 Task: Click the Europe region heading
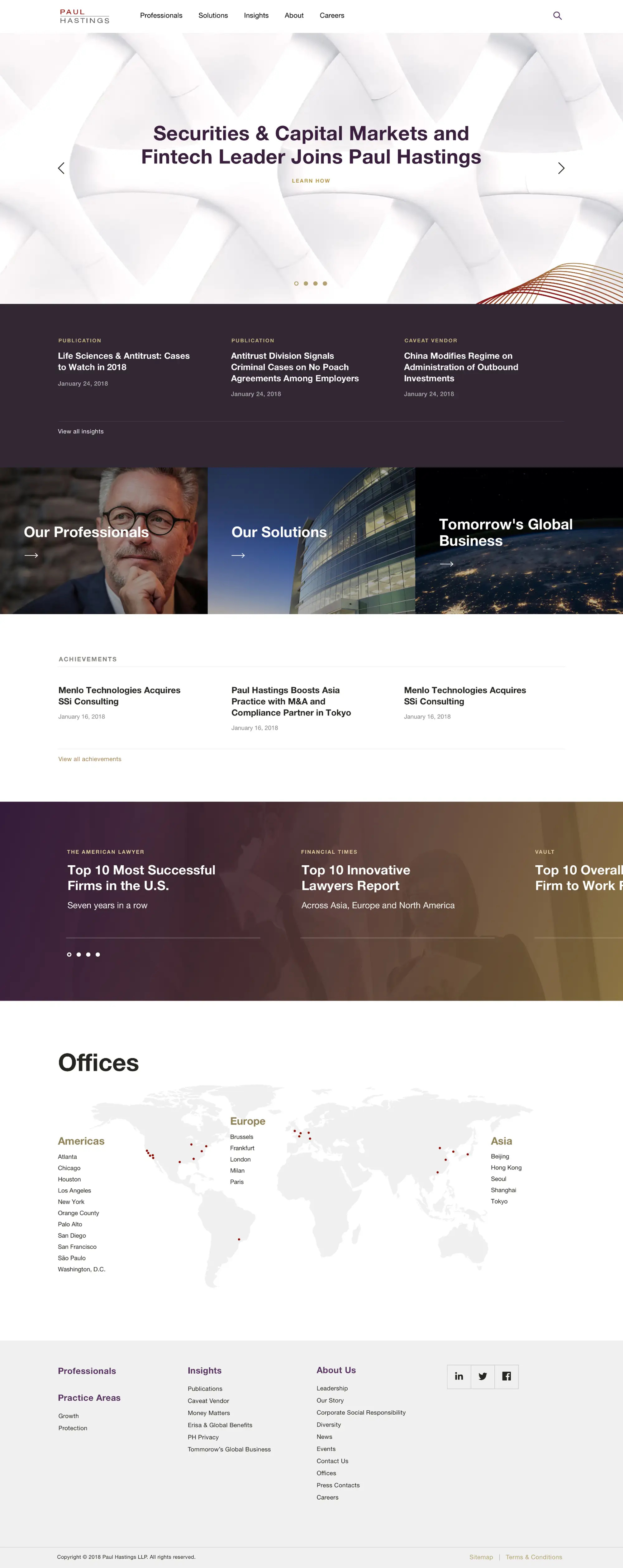coord(248,1121)
